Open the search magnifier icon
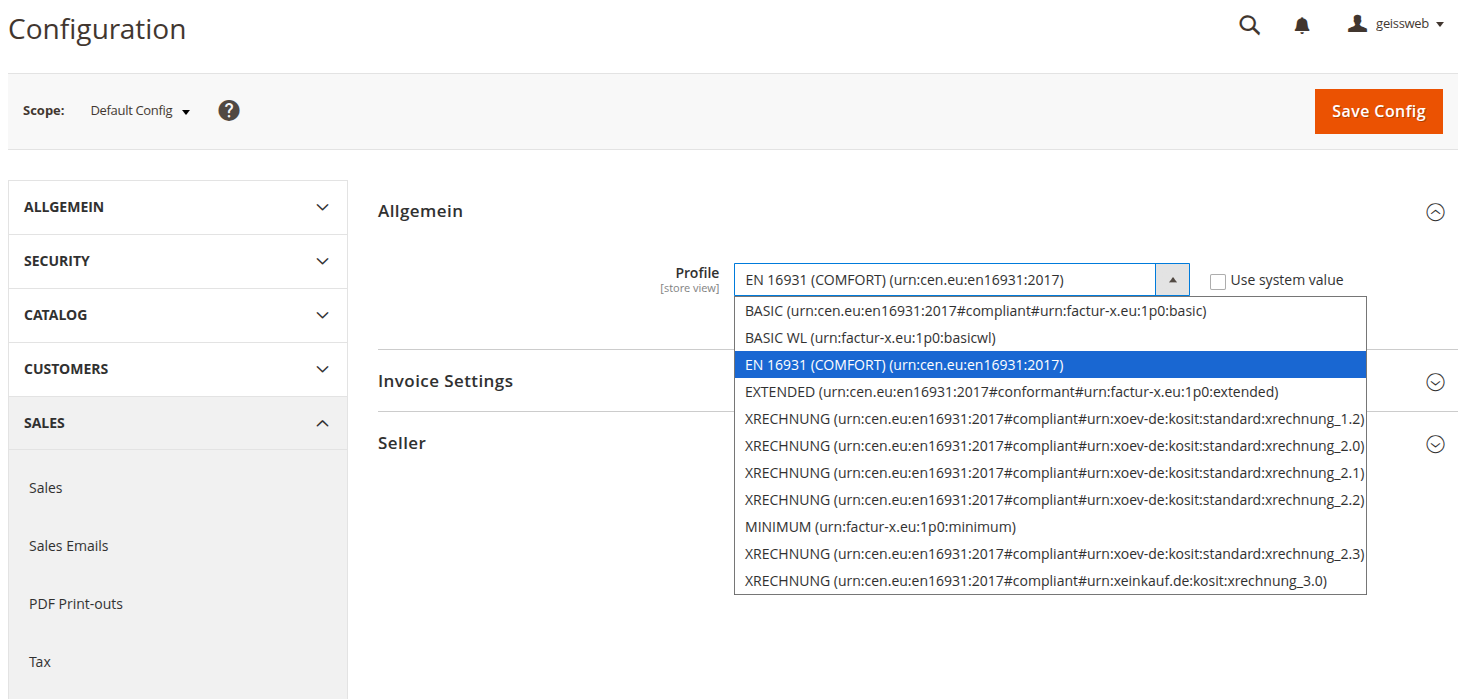The height and width of the screenshot is (699, 1465). click(x=1249, y=25)
